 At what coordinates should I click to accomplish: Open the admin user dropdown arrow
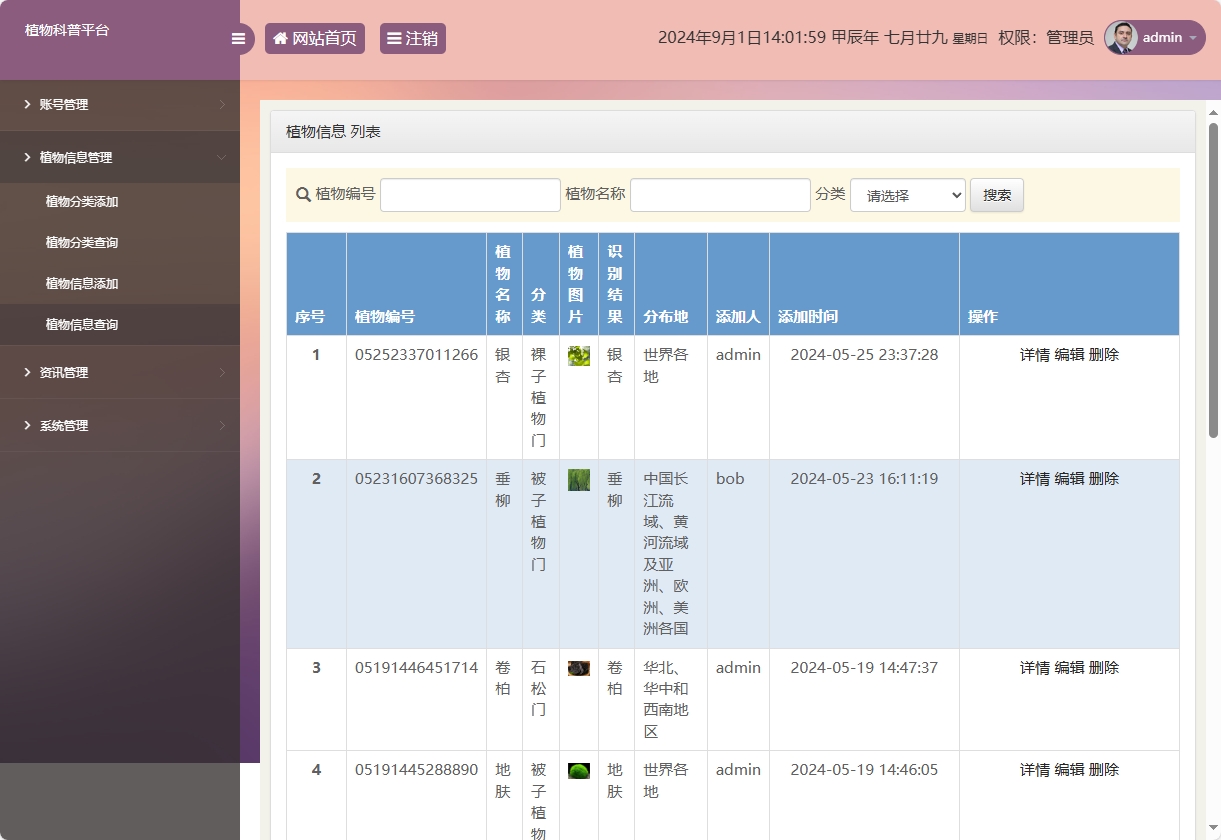pos(1193,38)
